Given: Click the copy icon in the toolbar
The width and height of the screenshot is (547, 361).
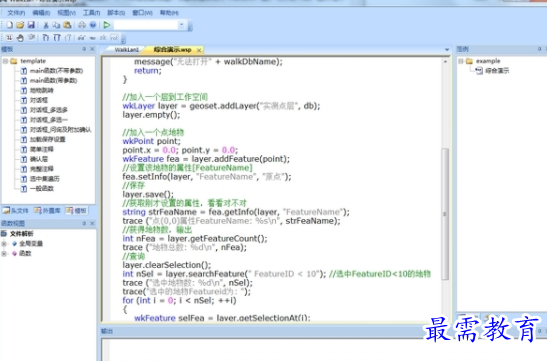Looking at the screenshot, I should click(56, 25).
